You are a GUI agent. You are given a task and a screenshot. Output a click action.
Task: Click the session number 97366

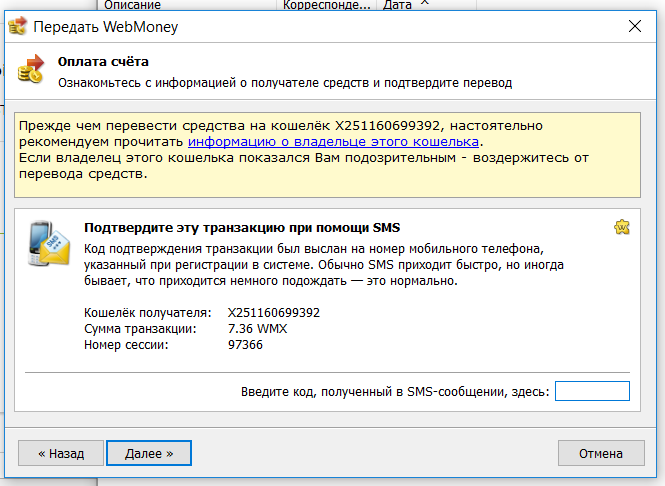click(246, 345)
